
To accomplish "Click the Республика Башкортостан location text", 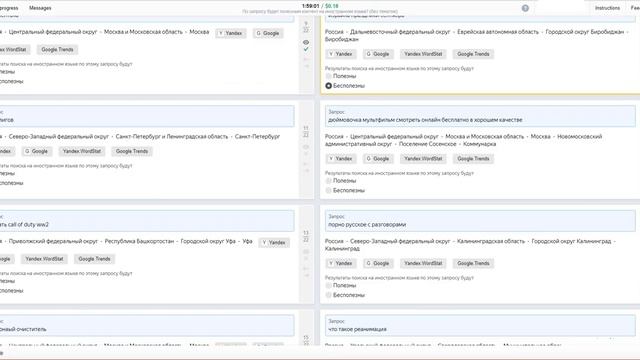I will 139,241.
